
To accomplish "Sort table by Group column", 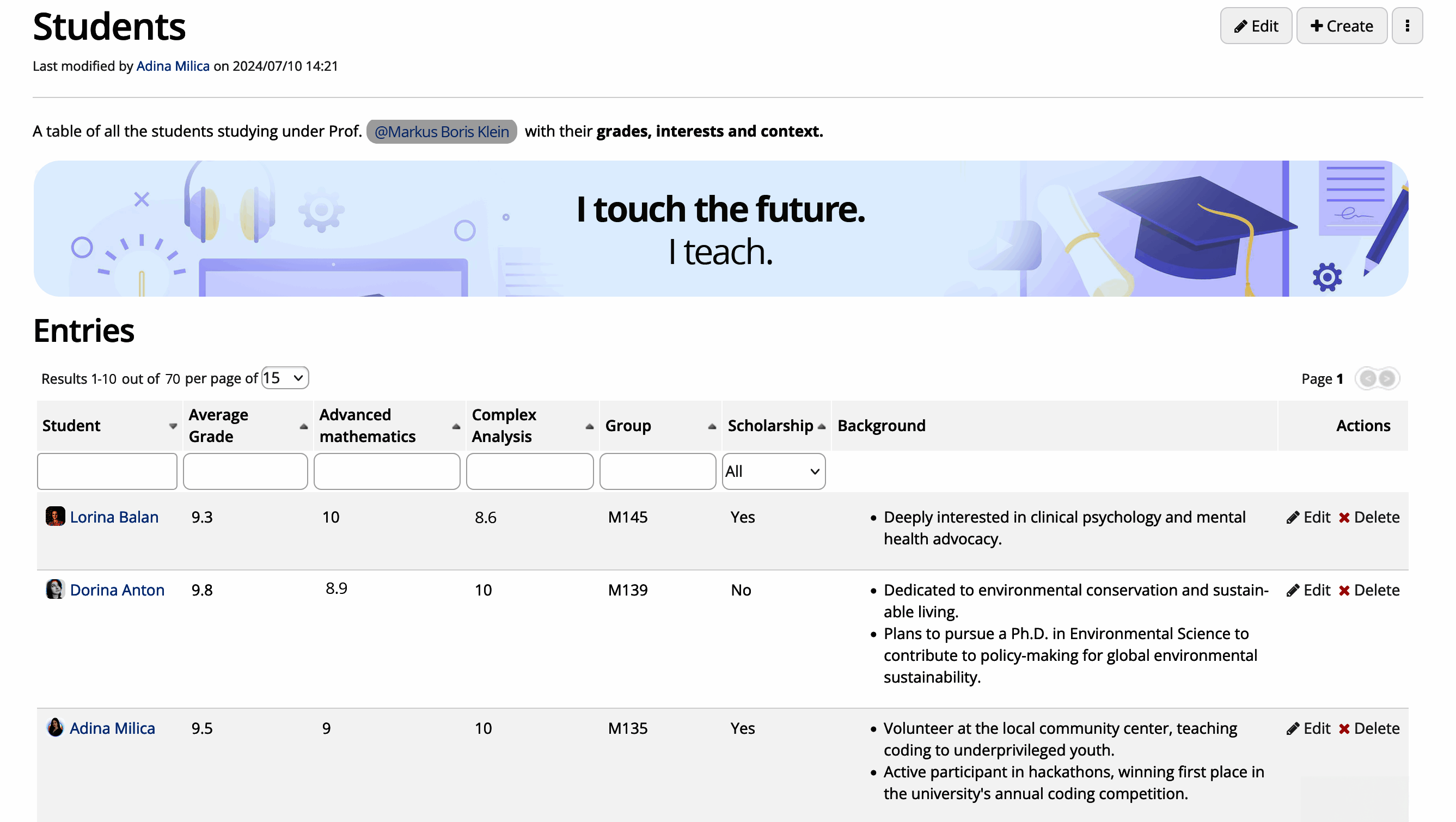I will pos(628,425).
